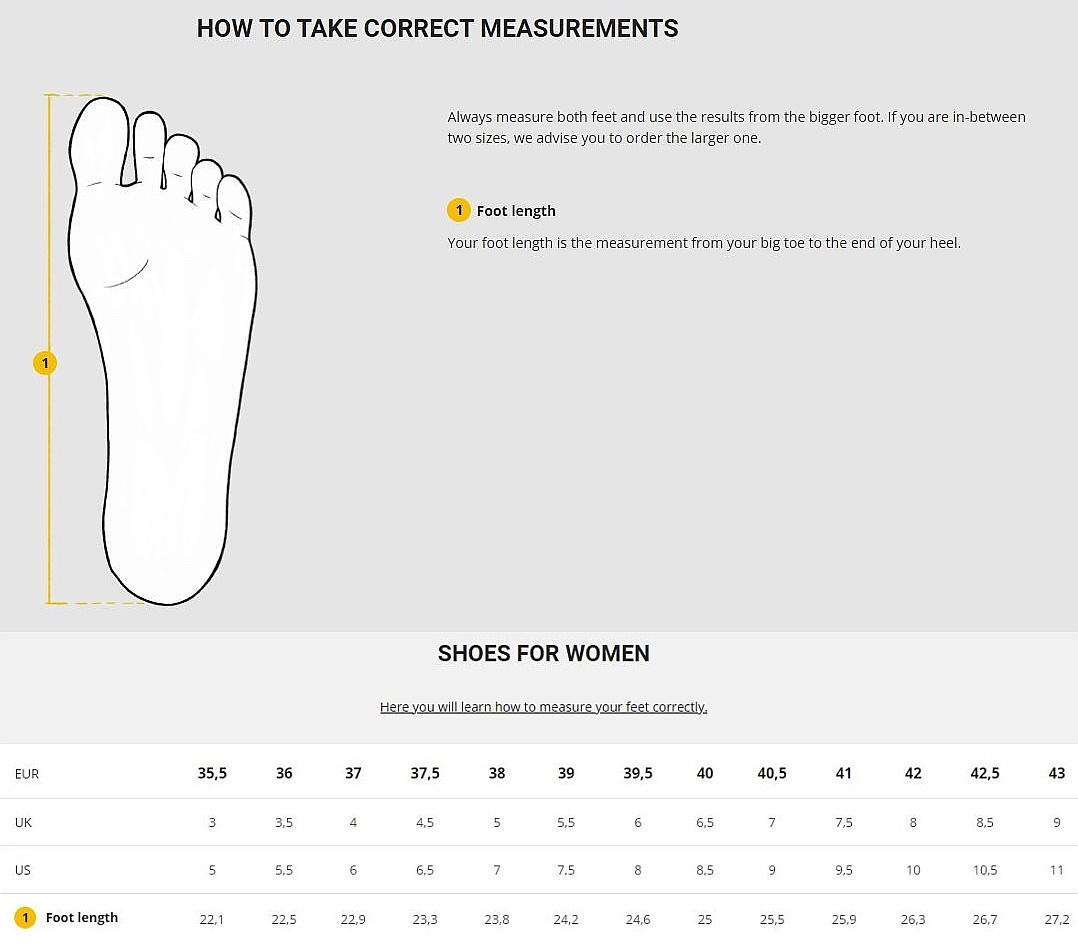Click the bold Foot length heading above the description
This screenshot has height=948, width=1078.
[516, 211]
